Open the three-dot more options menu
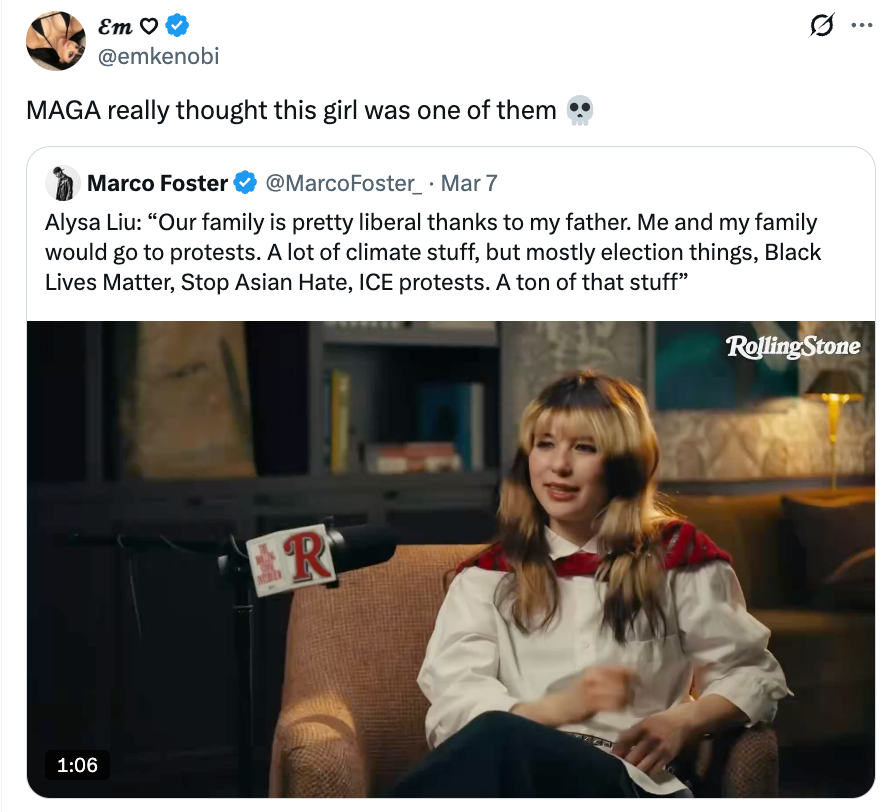This screenshot has width=896, height=812. pyautogui.click(x=860, y=27)
